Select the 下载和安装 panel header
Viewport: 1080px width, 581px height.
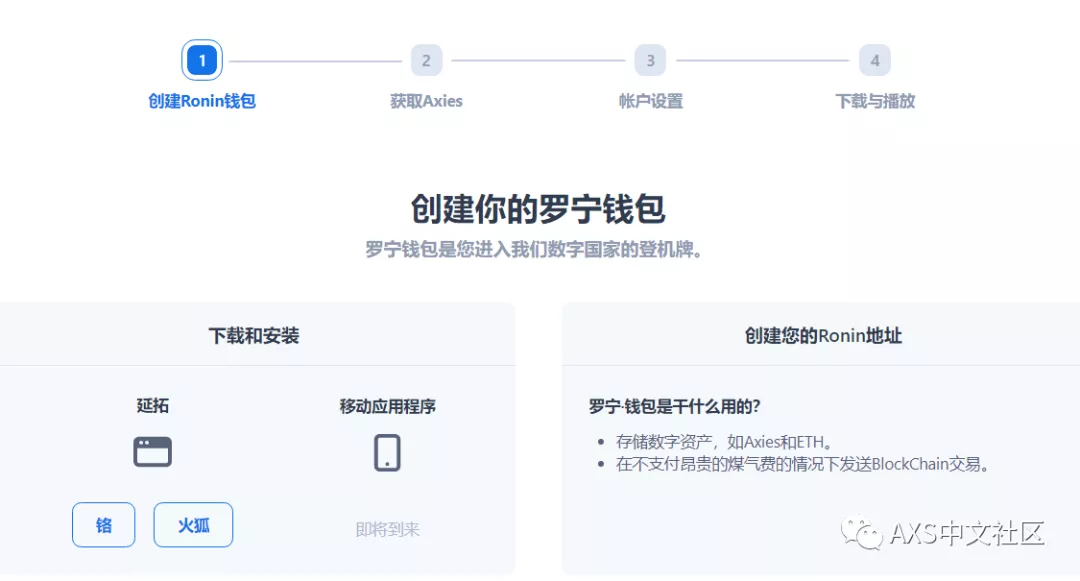(254, 336)
